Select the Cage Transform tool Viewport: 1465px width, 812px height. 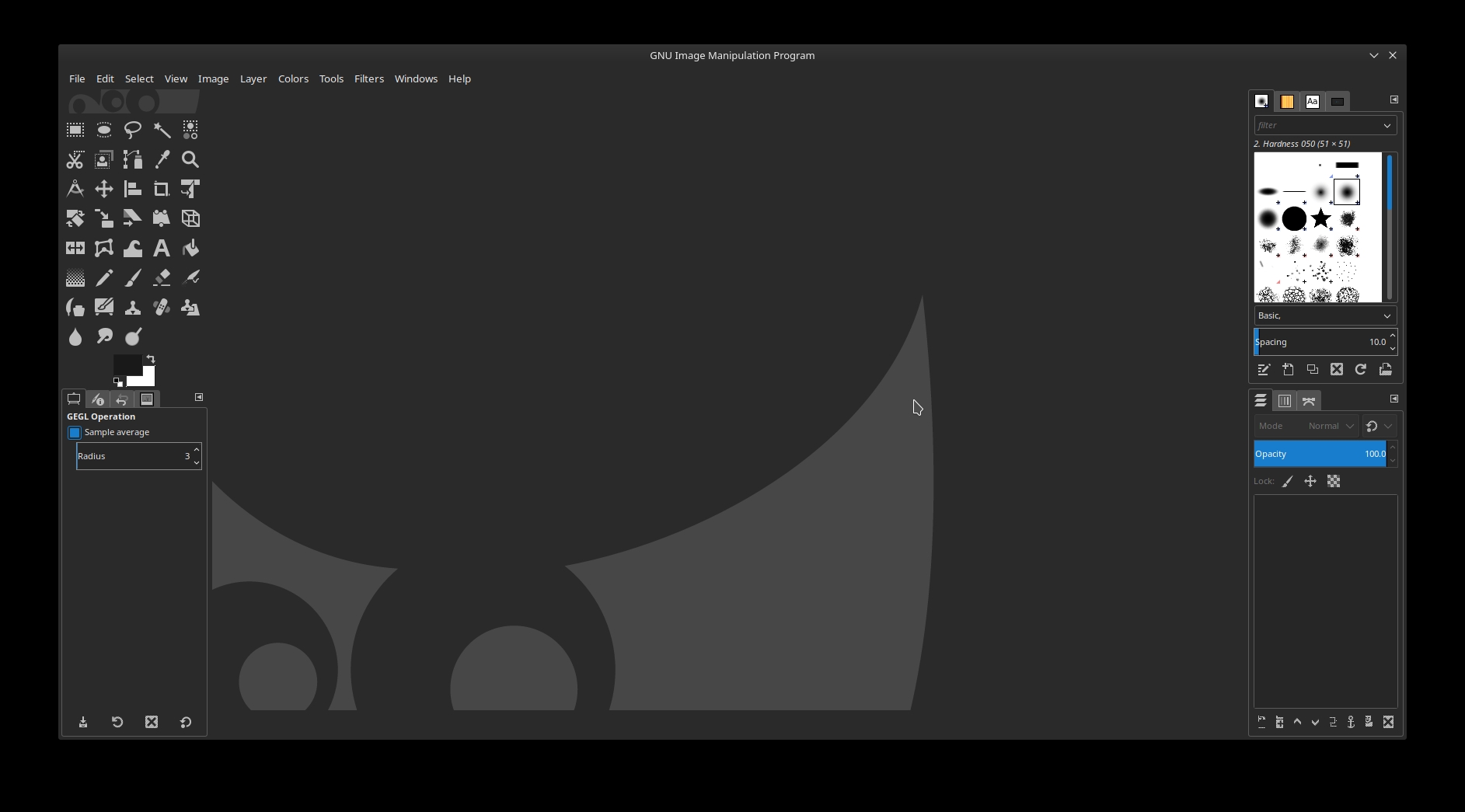click(x=104, y=248)
